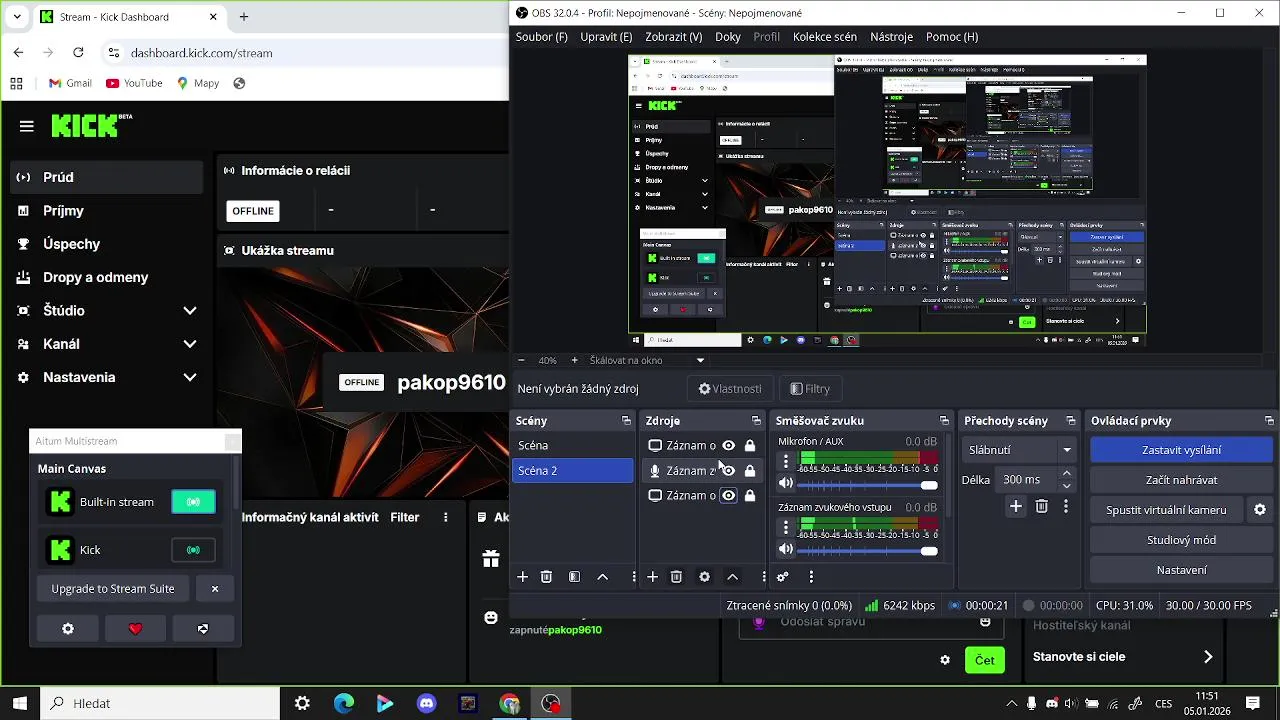Screen dimensions: 1280x720
Task: Remove selected source with Zdroje trash icon
Action: coord(676,577)
